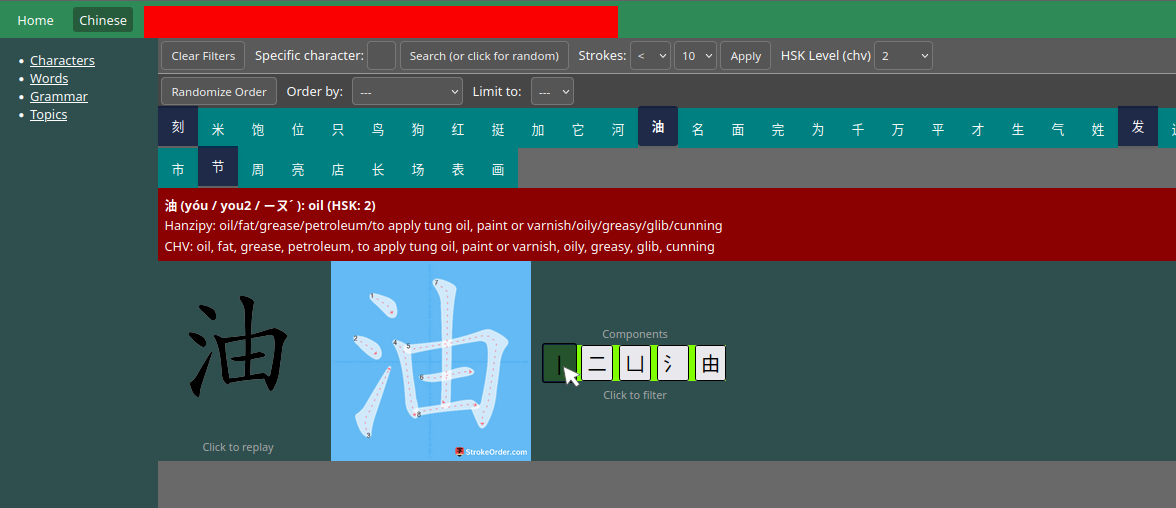Open the Chinese tab in navbar
The image size is (1176, 508).
(103, 20)
